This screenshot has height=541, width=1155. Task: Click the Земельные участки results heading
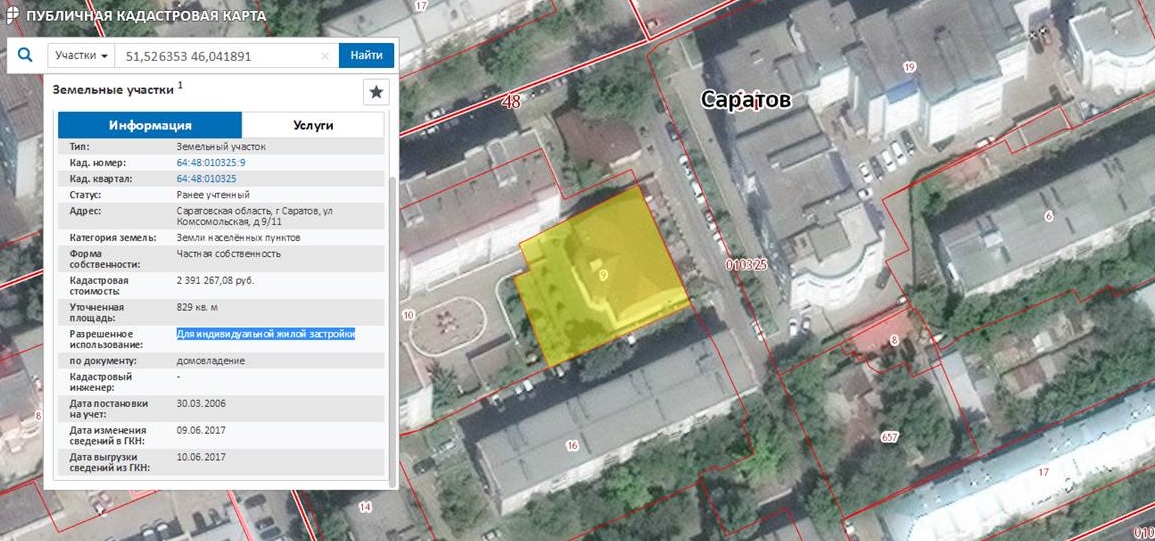click(x=114, y=89)
